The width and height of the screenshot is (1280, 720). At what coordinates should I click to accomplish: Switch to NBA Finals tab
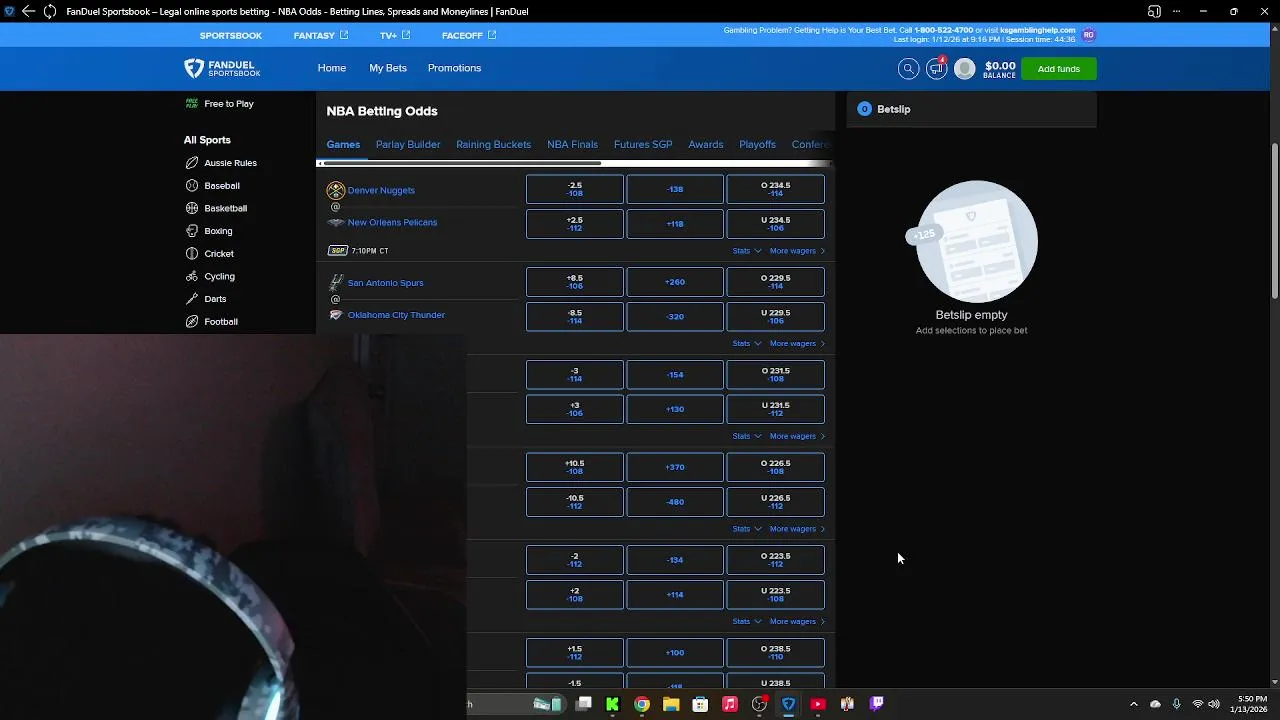(572, 144)
